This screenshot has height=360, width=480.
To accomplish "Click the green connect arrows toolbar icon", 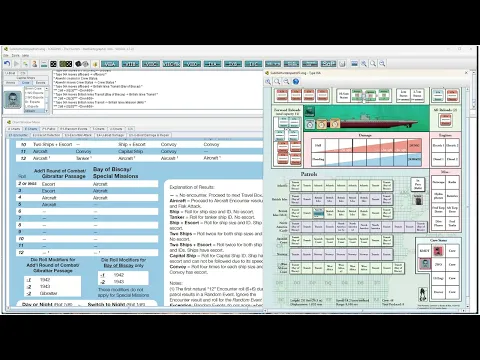I will click(25, 64).
